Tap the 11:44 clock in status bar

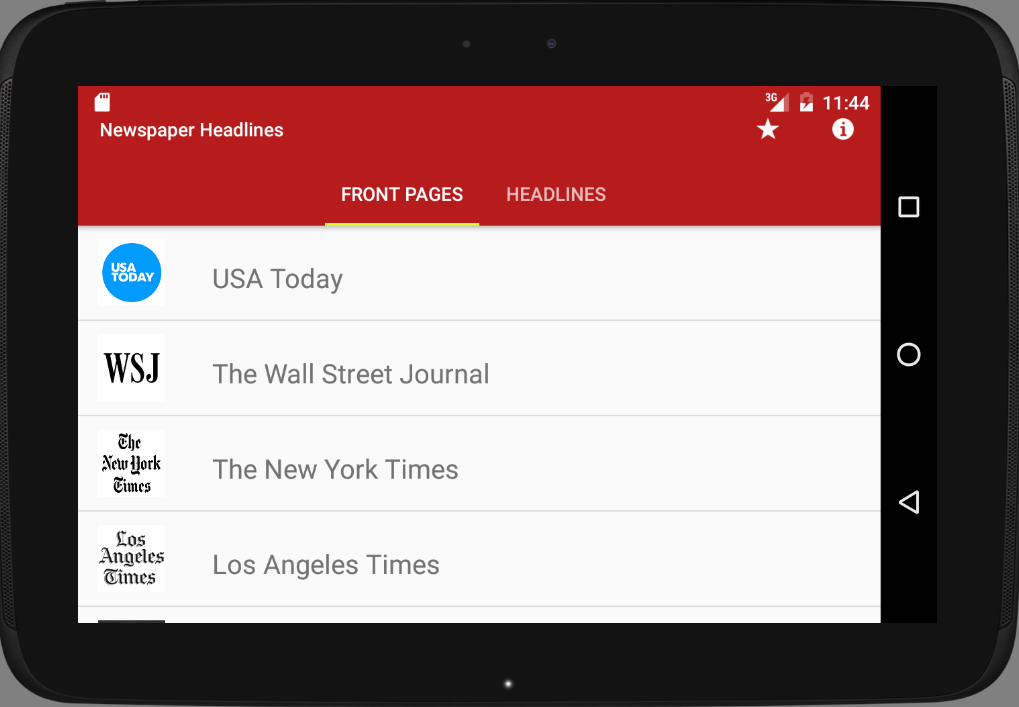tap(845, 103)
